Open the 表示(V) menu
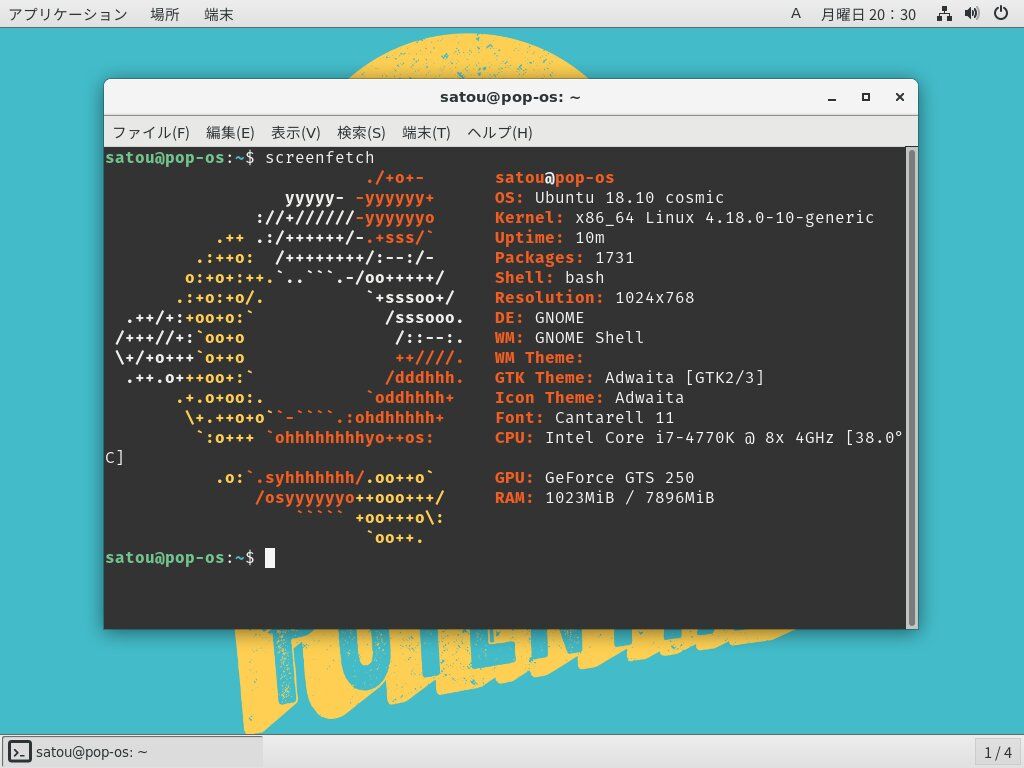Viewport: 1024px width, 768px height. click(x=295, y=133)
